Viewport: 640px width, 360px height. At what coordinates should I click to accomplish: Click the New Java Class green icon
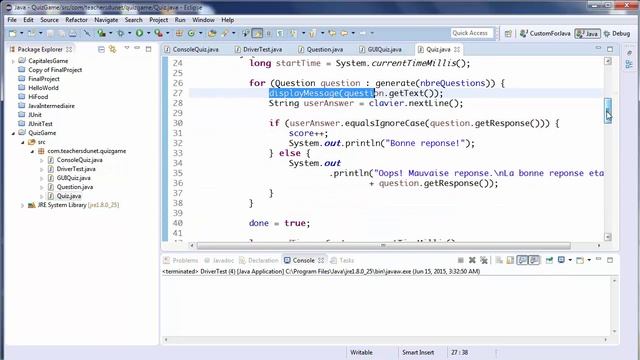(191, 33)
